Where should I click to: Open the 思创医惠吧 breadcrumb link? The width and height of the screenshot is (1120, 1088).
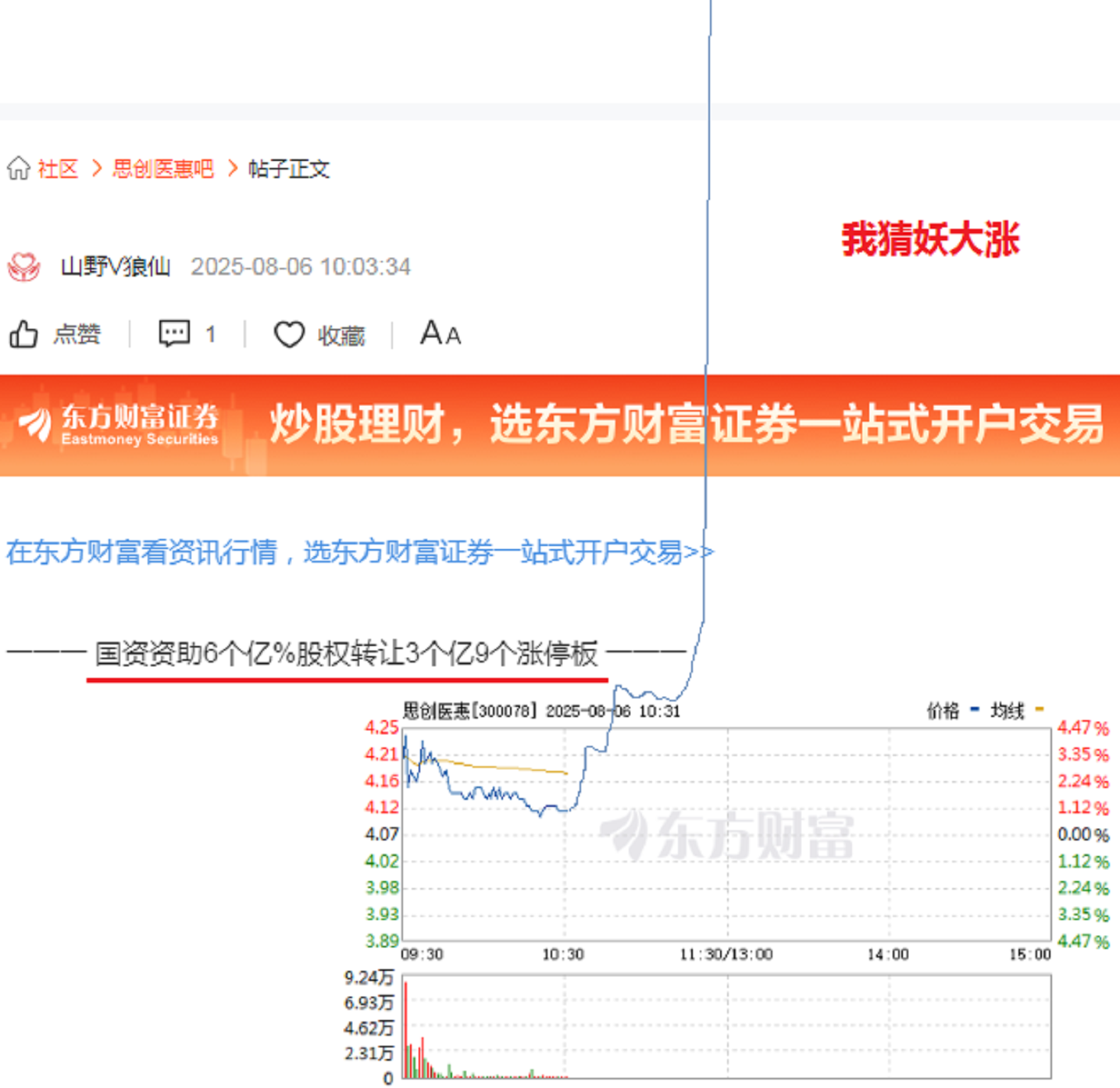point(163,169)
